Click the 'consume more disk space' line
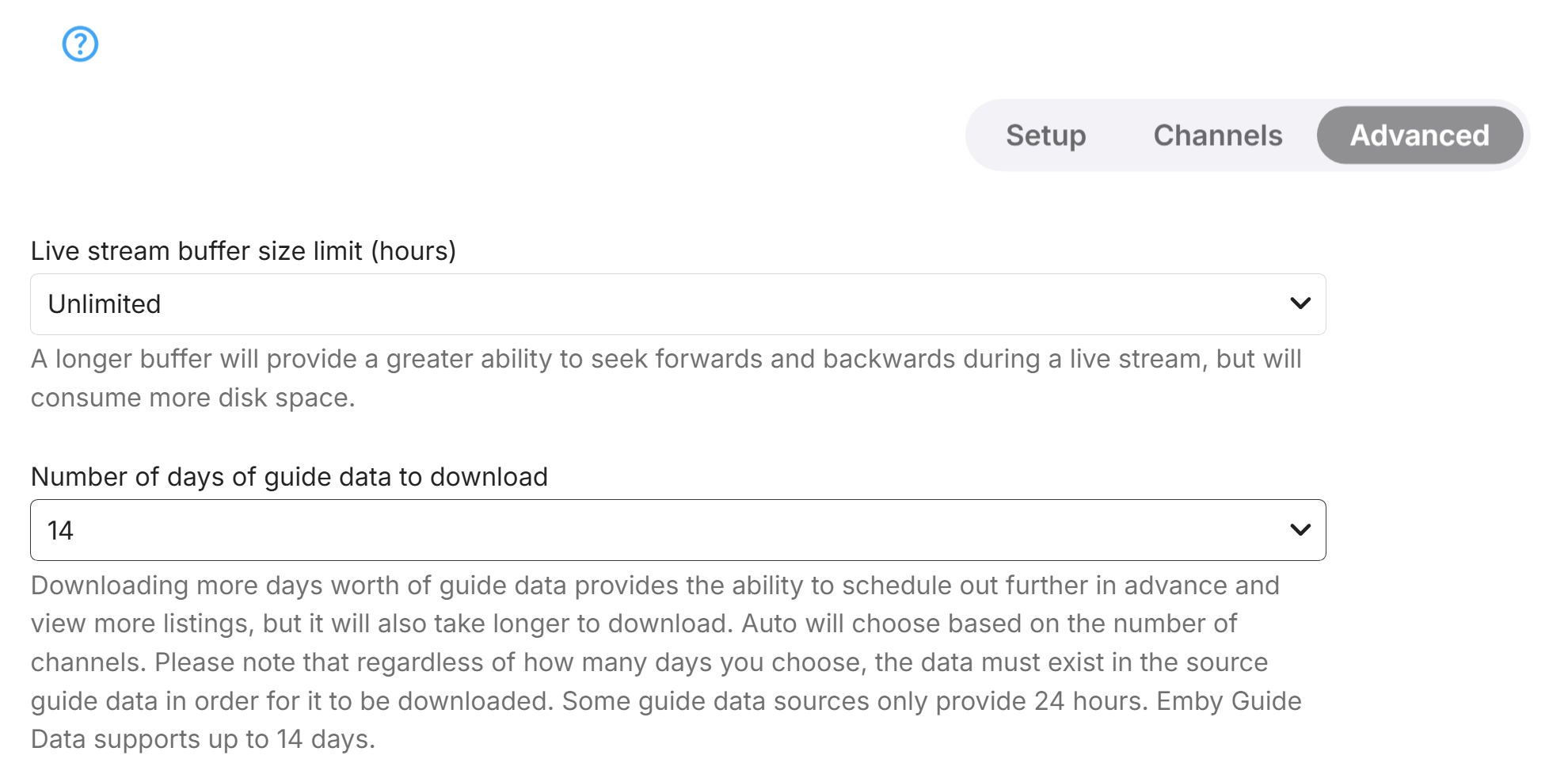 point(192,398)
